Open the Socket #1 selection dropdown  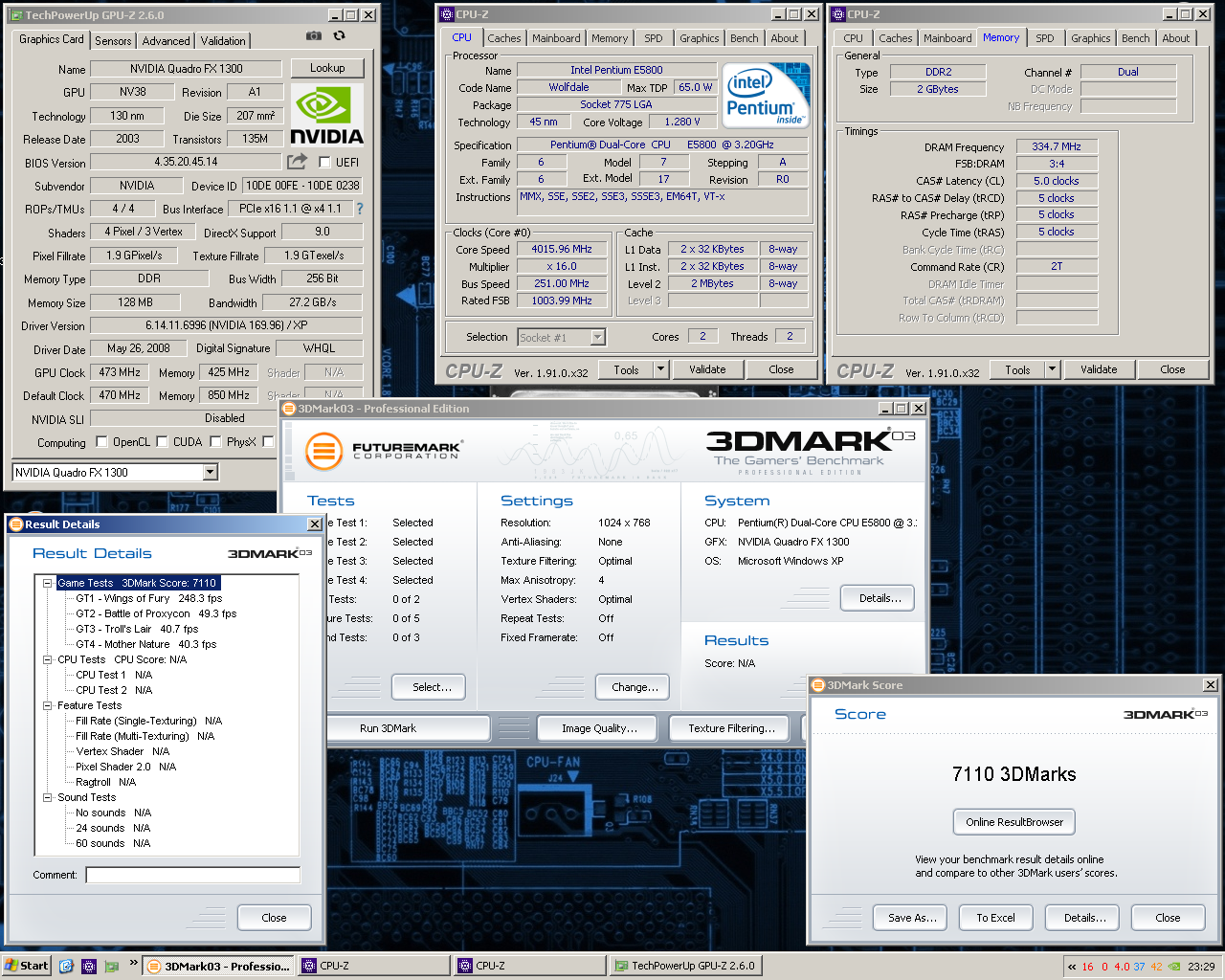click(598, 337)
